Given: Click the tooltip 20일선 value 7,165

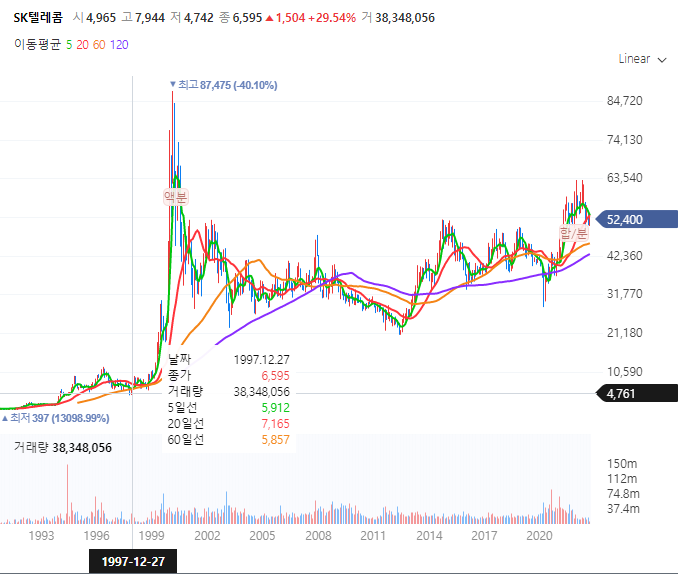Looking at the screenshot, I should (275, 424).
